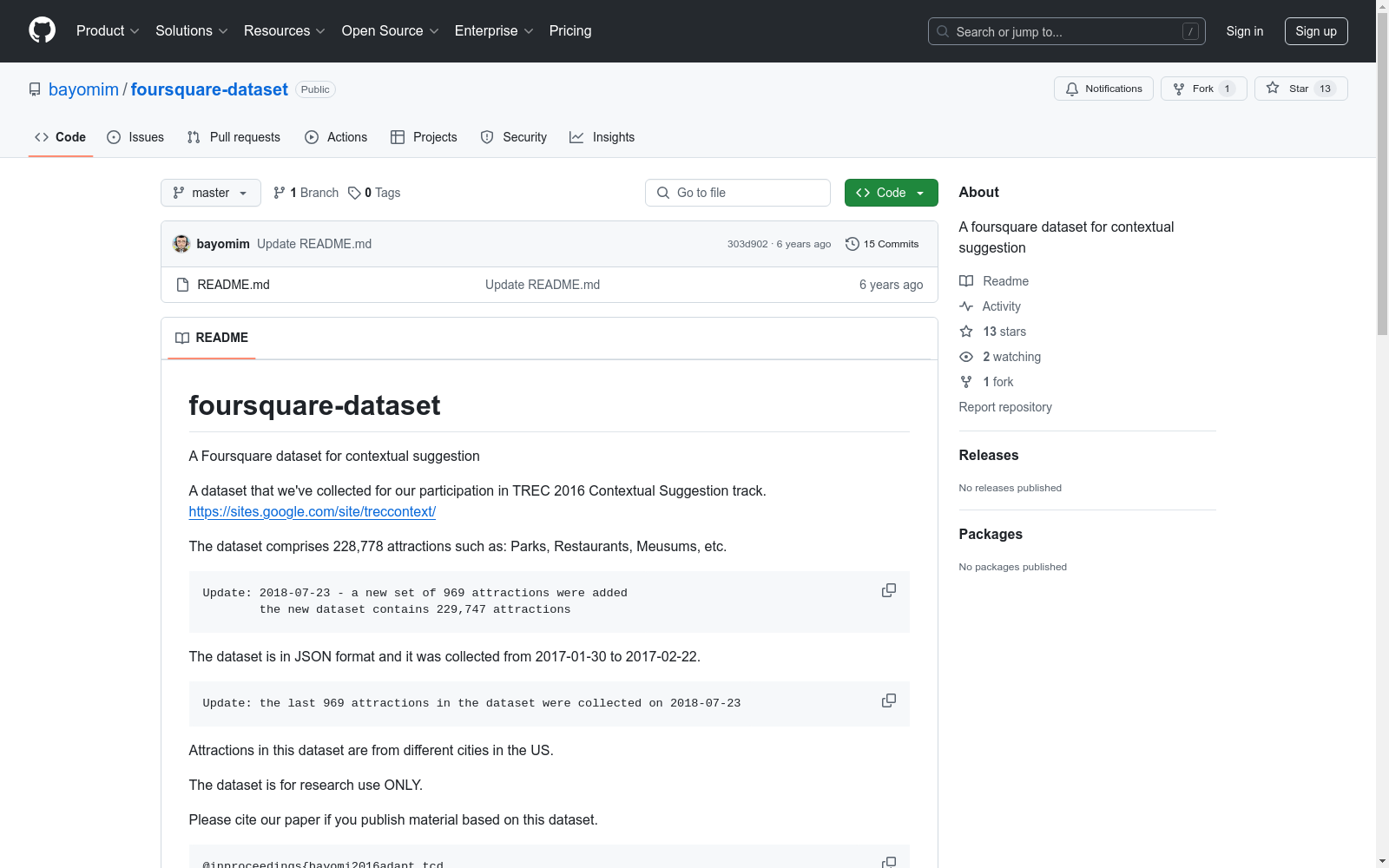Click Report repository link
Image resolution: width=1389 pixels, height=868 pixels.
[x=1005, y=407]
